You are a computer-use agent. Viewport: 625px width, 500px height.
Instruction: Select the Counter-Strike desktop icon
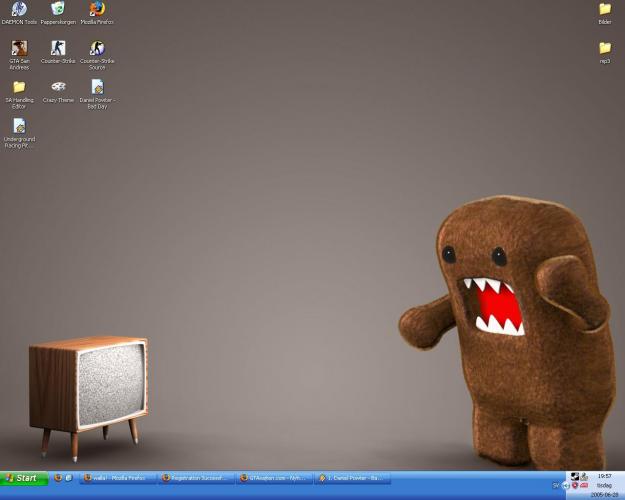pyautogui.click(x=58, y=49)
